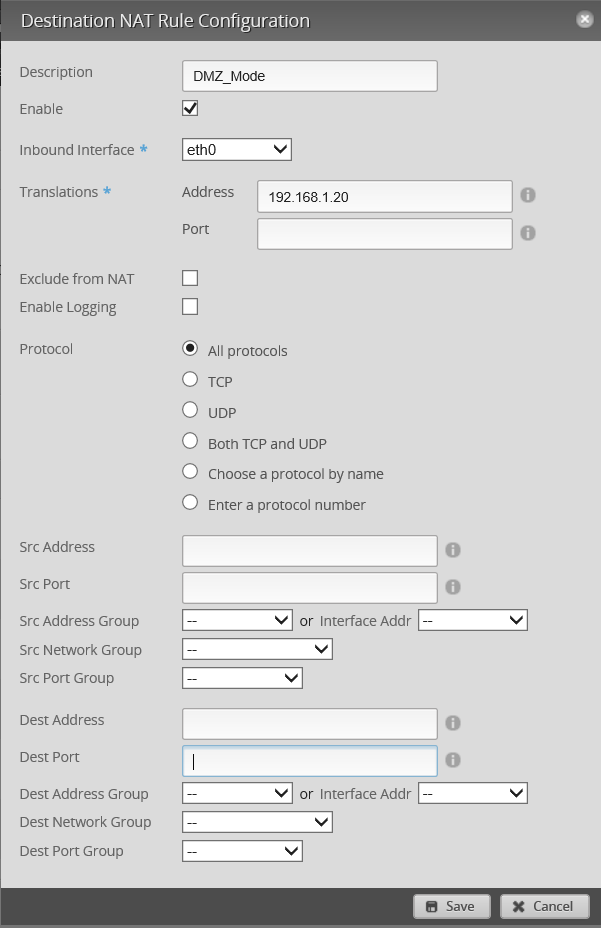Click the info icon next to Dest Port
601x928 pixels.
(452, 760)
